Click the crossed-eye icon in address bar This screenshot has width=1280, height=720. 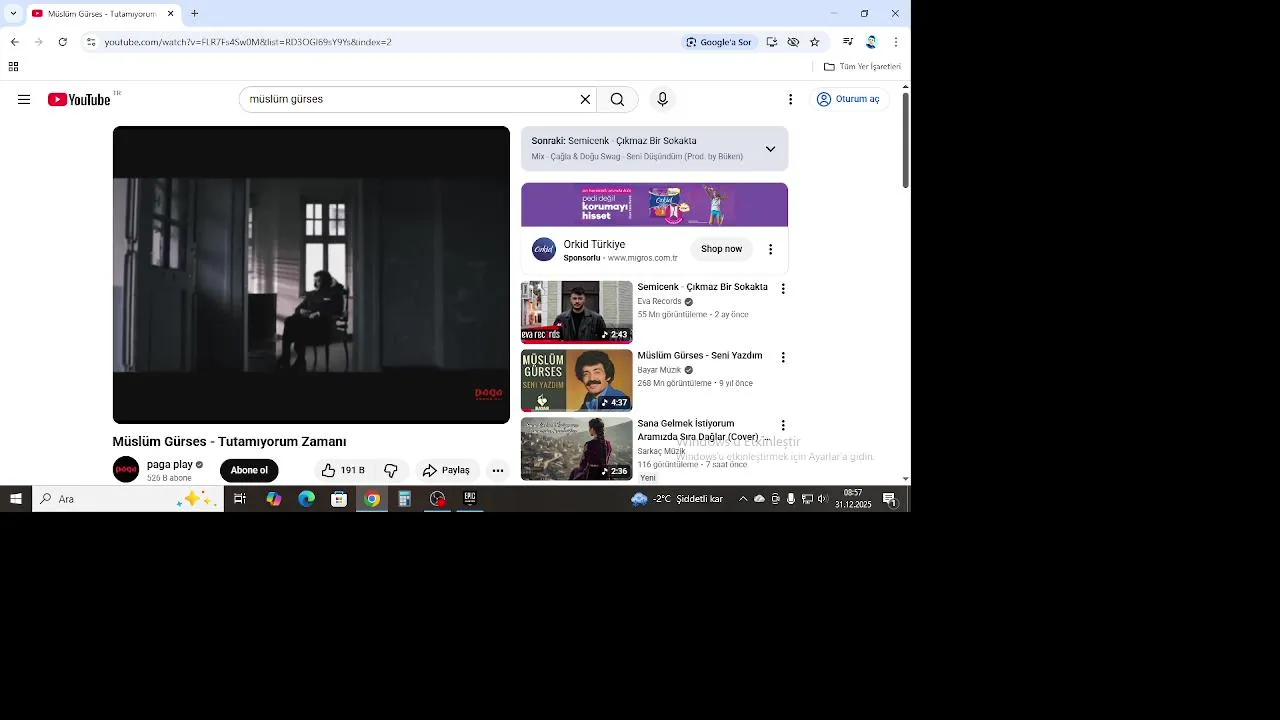[793, 42]
